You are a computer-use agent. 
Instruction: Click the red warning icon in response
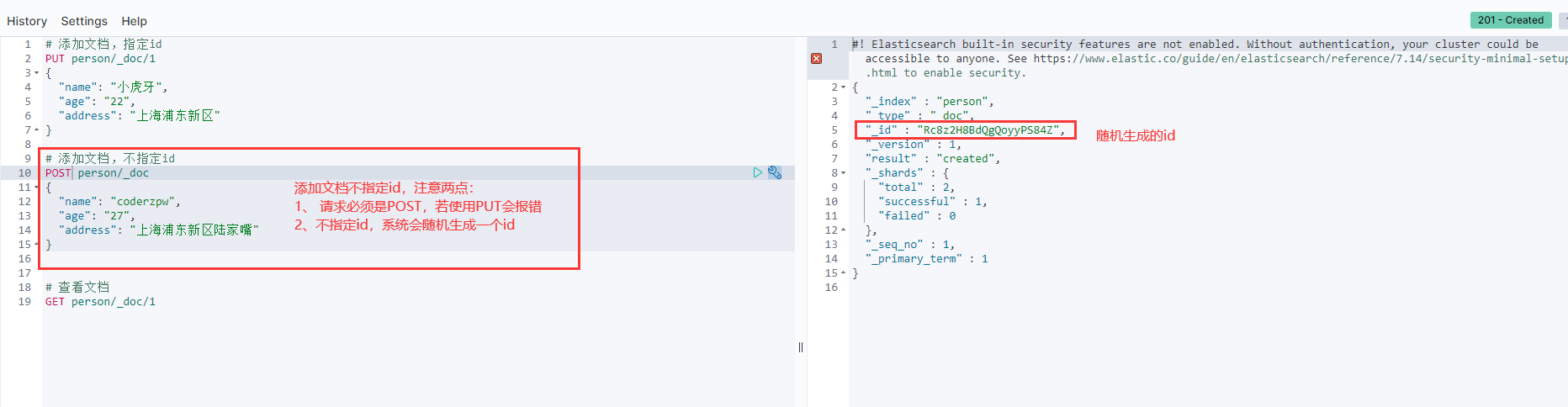[x=816, y=58]
